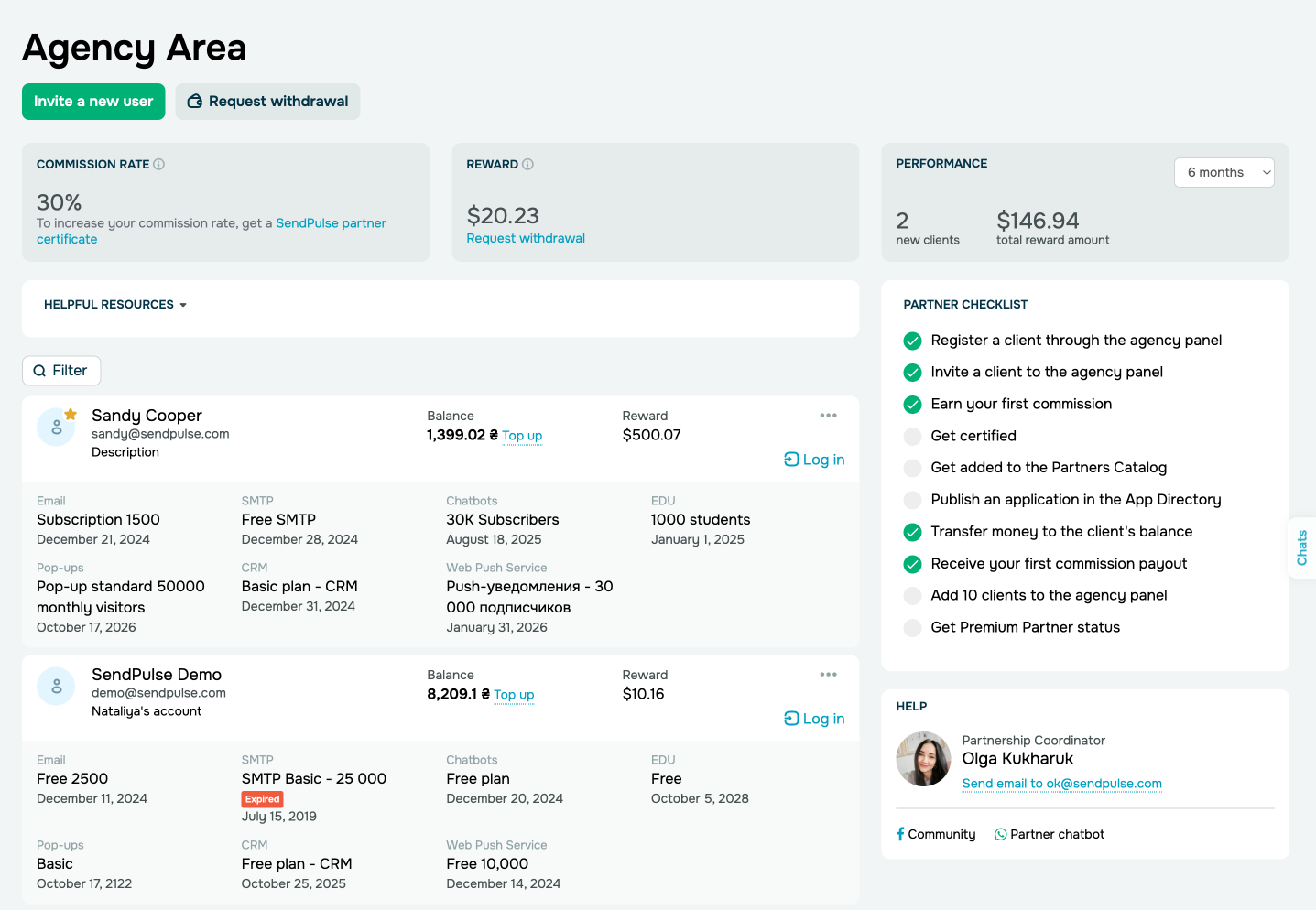Top up SendPulse Demo's balance

coord(514,695)
